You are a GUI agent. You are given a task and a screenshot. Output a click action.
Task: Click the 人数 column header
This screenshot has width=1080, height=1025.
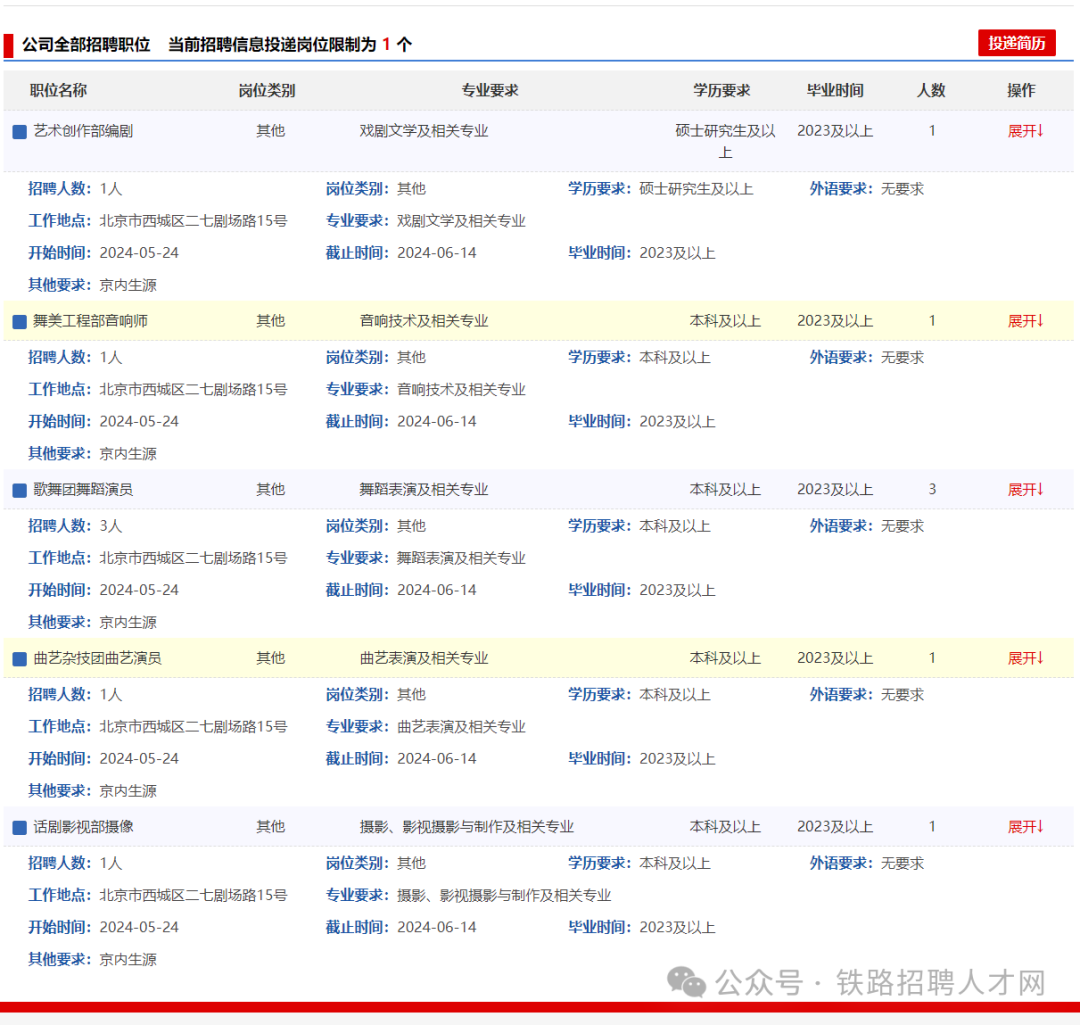[931, 90]
